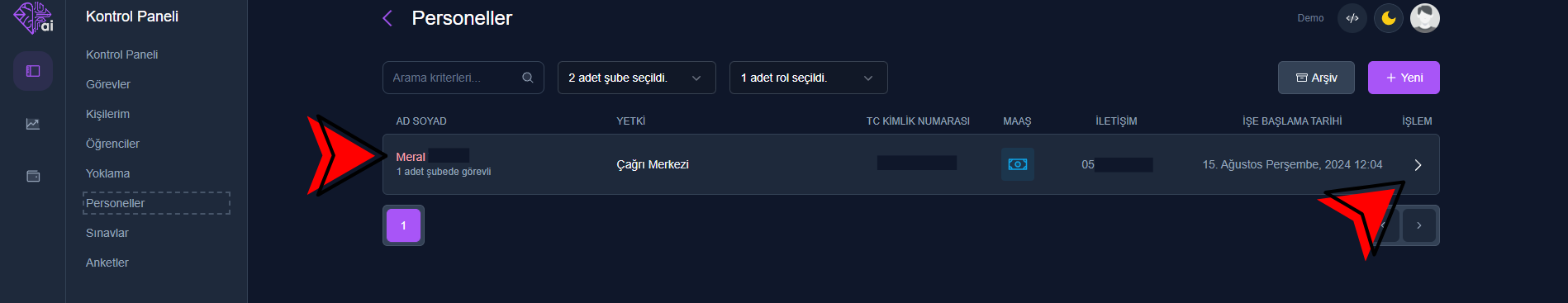Image resolution: width=1568 pixels, height=303 pixels.
Task: Go to next page arrow in pagination
Action: 1419,225
